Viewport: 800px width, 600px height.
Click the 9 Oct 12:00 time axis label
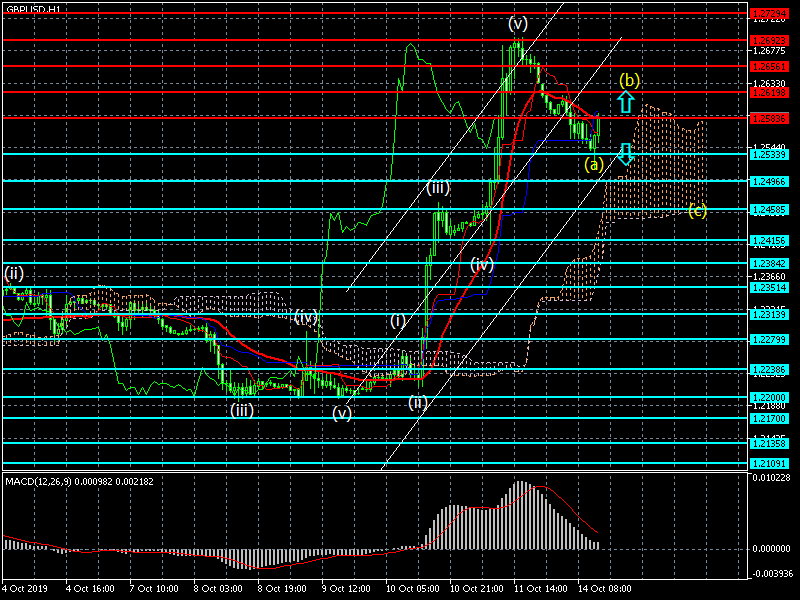point(346,588)
